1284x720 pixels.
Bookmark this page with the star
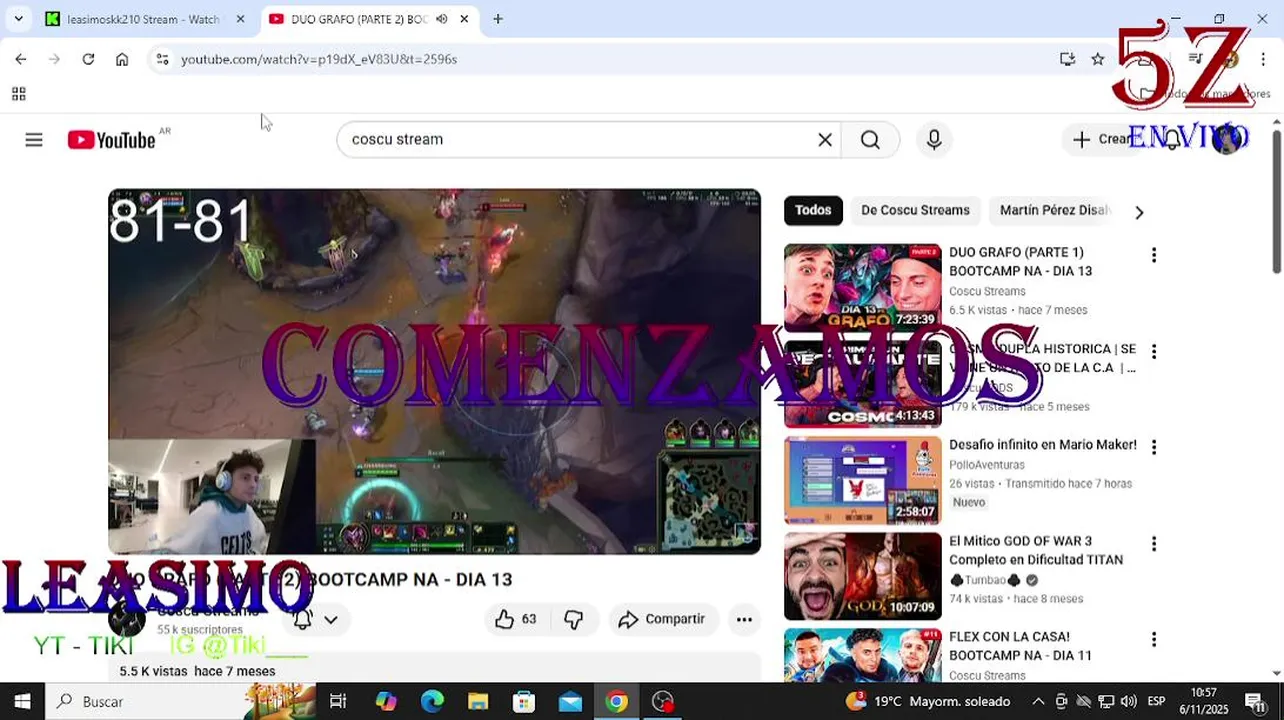(1098, 59)
